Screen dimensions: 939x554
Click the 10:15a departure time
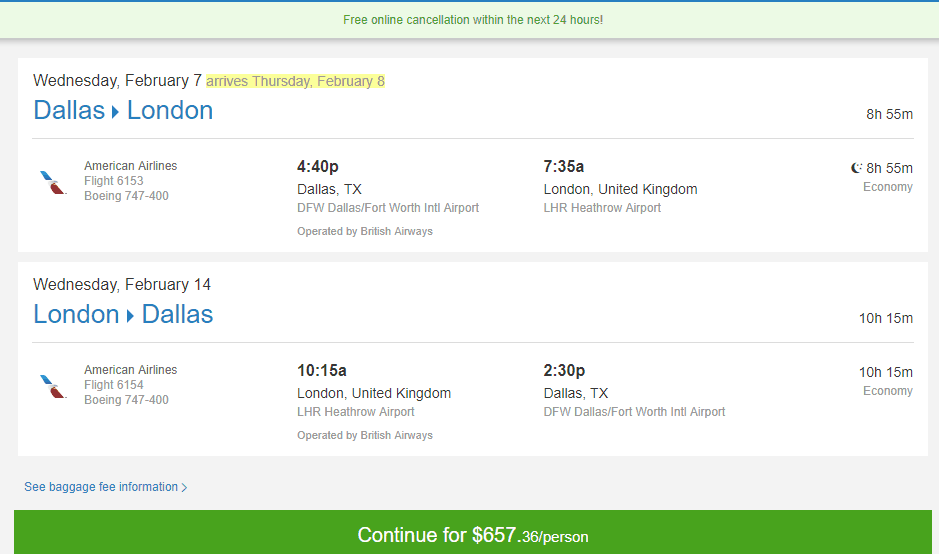(x=322, y=370)
